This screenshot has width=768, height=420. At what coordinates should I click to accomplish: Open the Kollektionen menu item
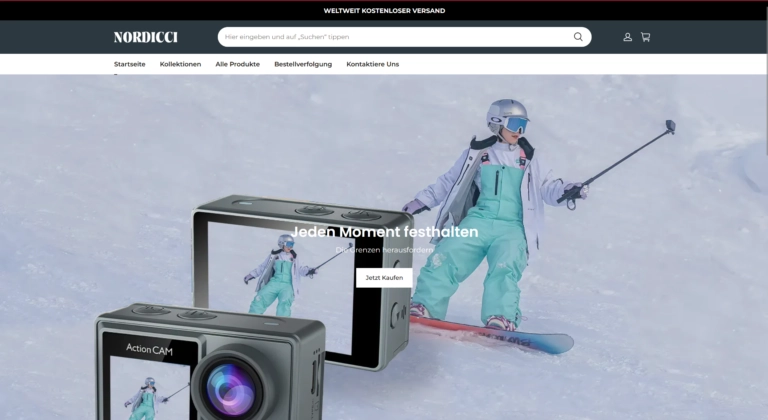(x=180, y=64)
